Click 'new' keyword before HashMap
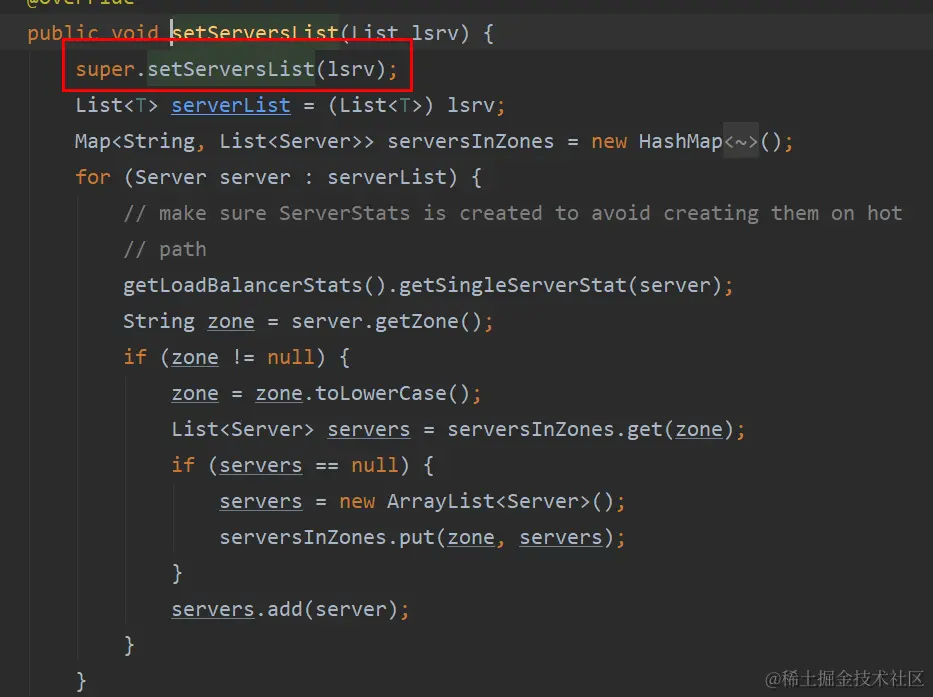Screen dimensions: 933x697 [x=609, y=142]
